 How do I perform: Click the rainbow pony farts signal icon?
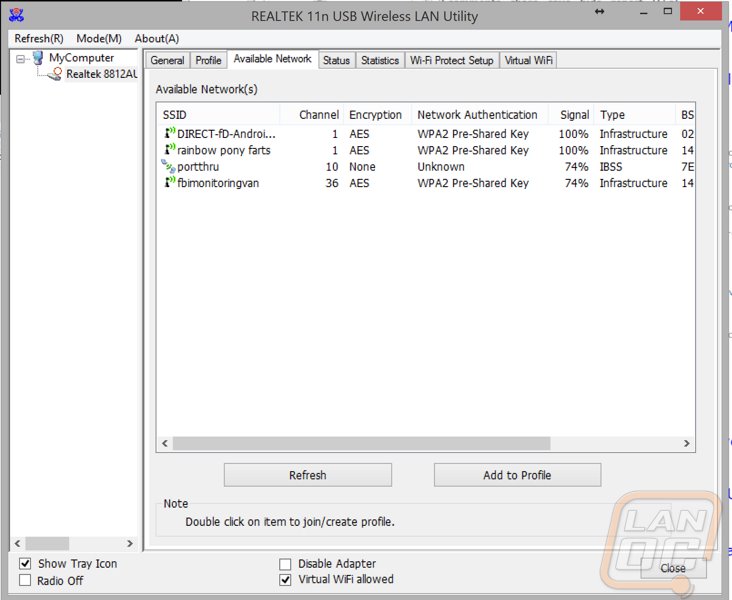[170, 149]
